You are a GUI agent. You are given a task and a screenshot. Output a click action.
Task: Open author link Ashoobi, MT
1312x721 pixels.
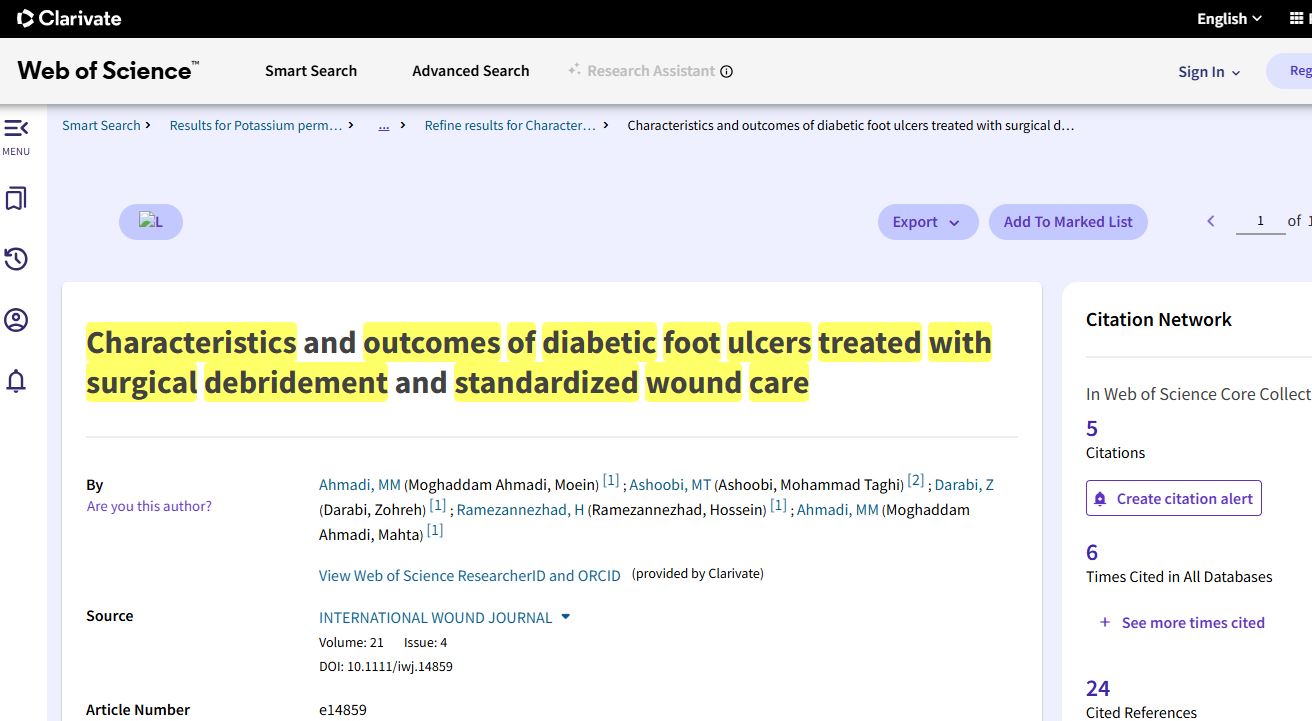click(670, 484)
